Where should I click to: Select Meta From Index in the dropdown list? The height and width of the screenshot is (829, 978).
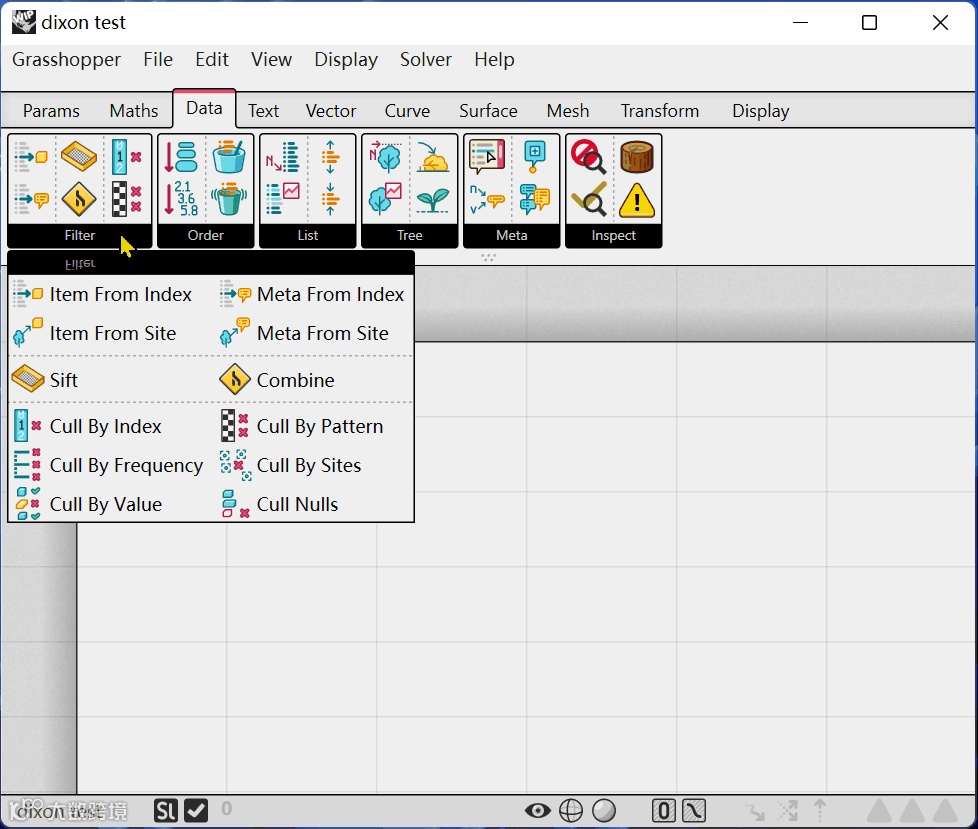coord(313,294)
